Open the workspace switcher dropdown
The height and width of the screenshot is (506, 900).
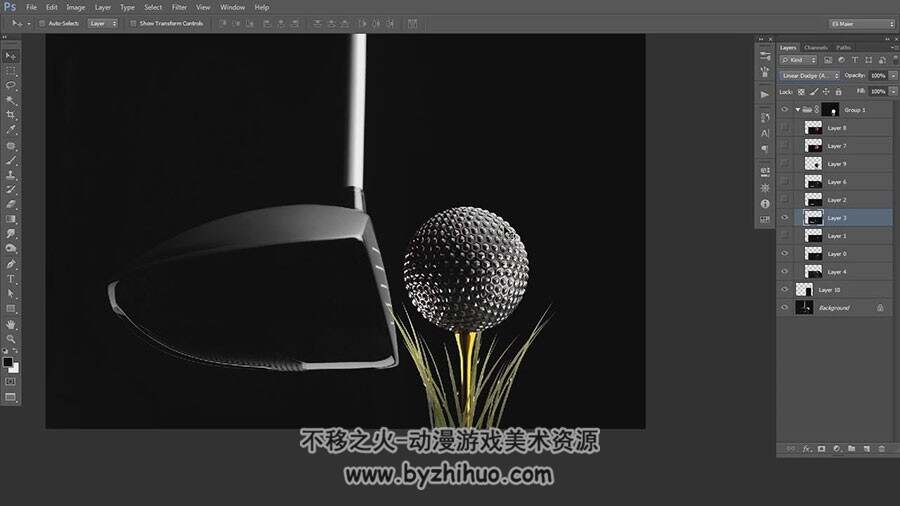(x=863, y=24)
